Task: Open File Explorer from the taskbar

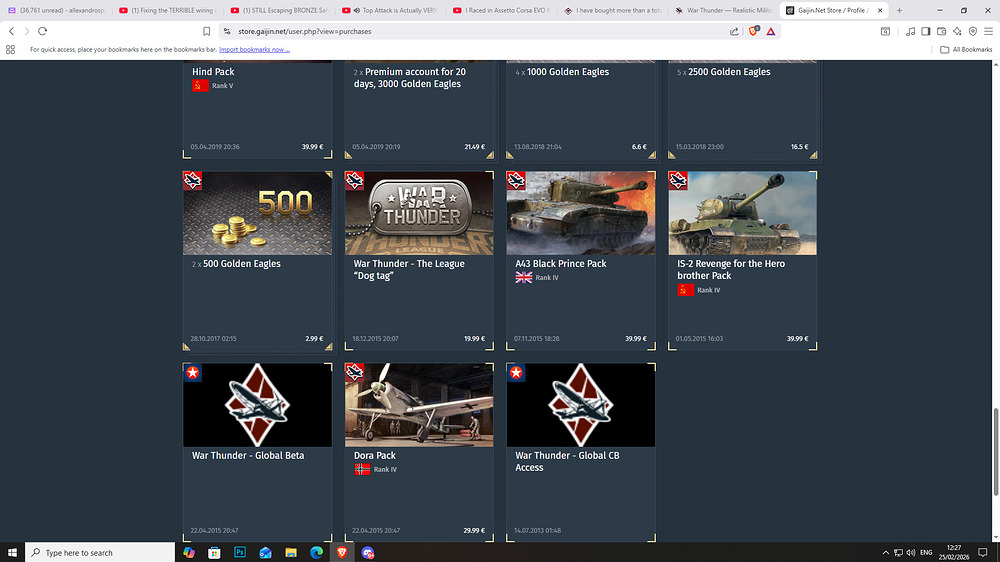Action: tap(290, 552)
